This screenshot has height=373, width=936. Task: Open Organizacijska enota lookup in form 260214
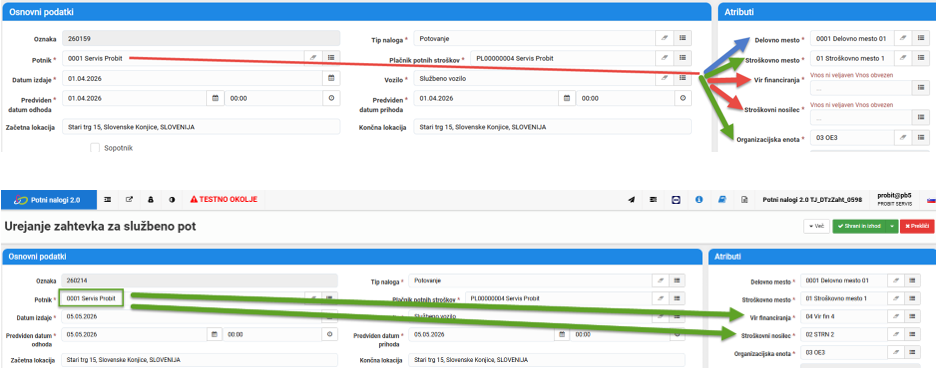click(913, 352)
